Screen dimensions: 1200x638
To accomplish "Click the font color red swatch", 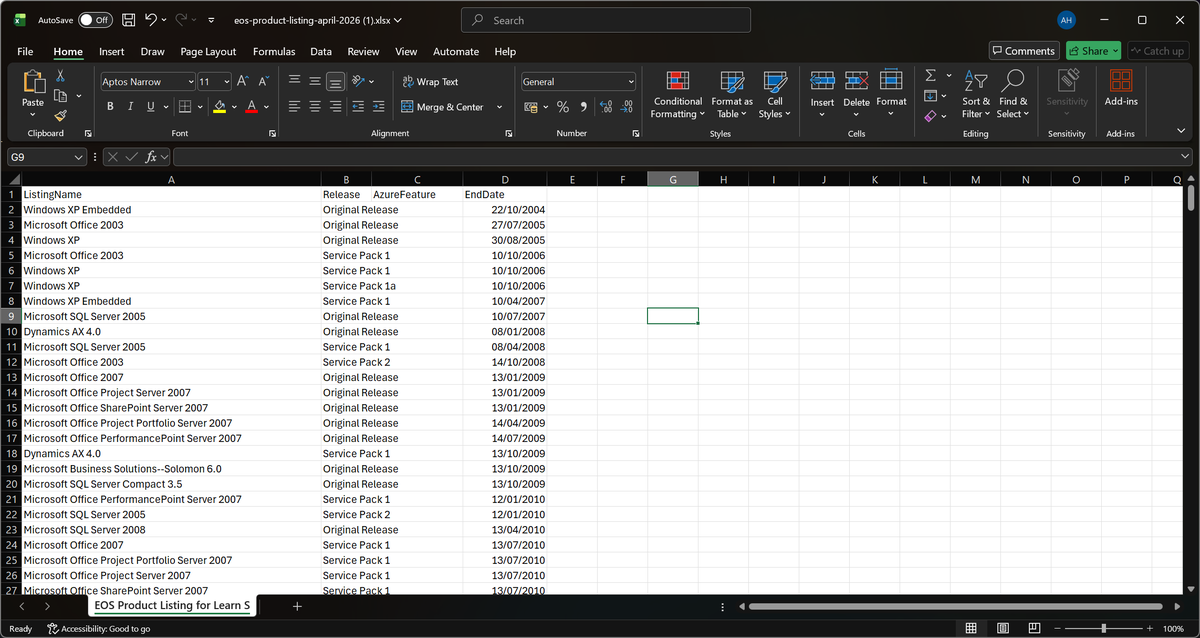I will pyautogui.click(x=252, y=107).
